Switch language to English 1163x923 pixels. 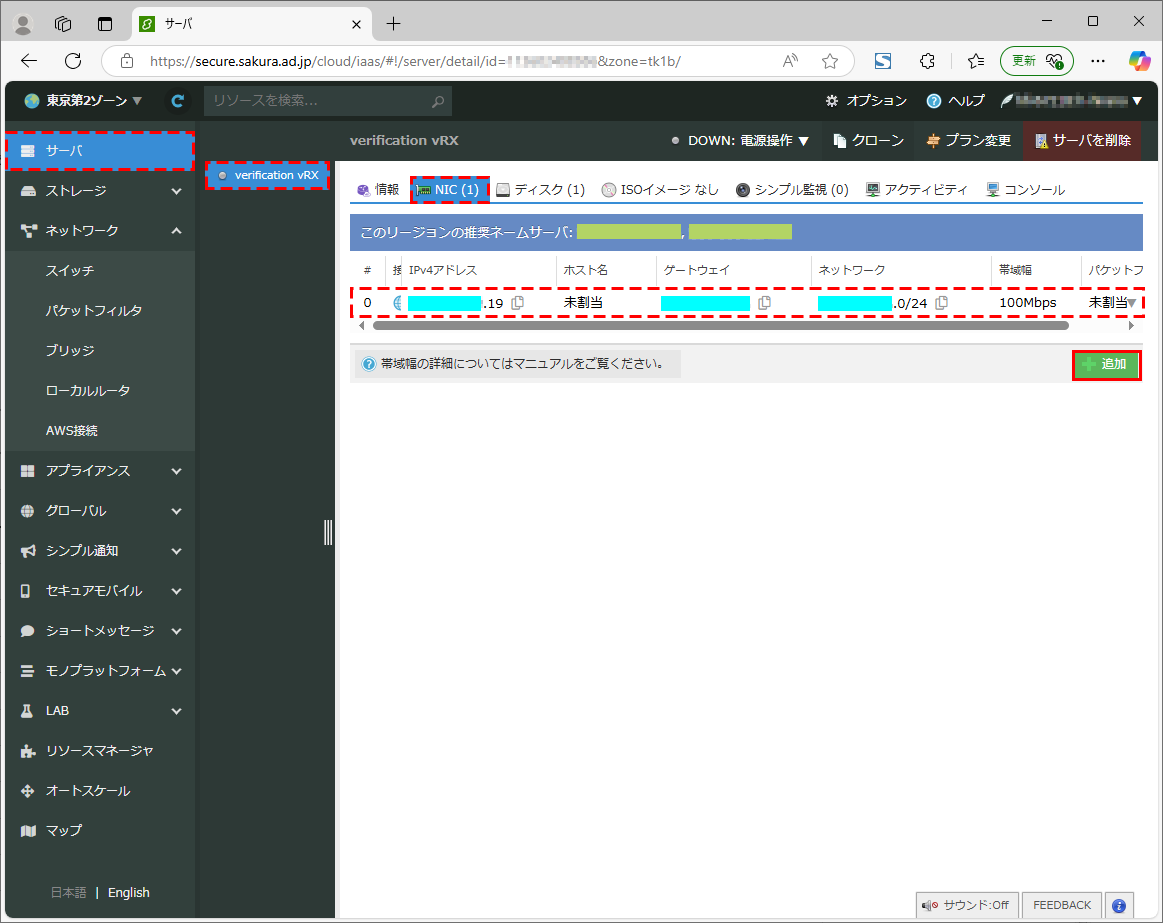click(128, 893)
